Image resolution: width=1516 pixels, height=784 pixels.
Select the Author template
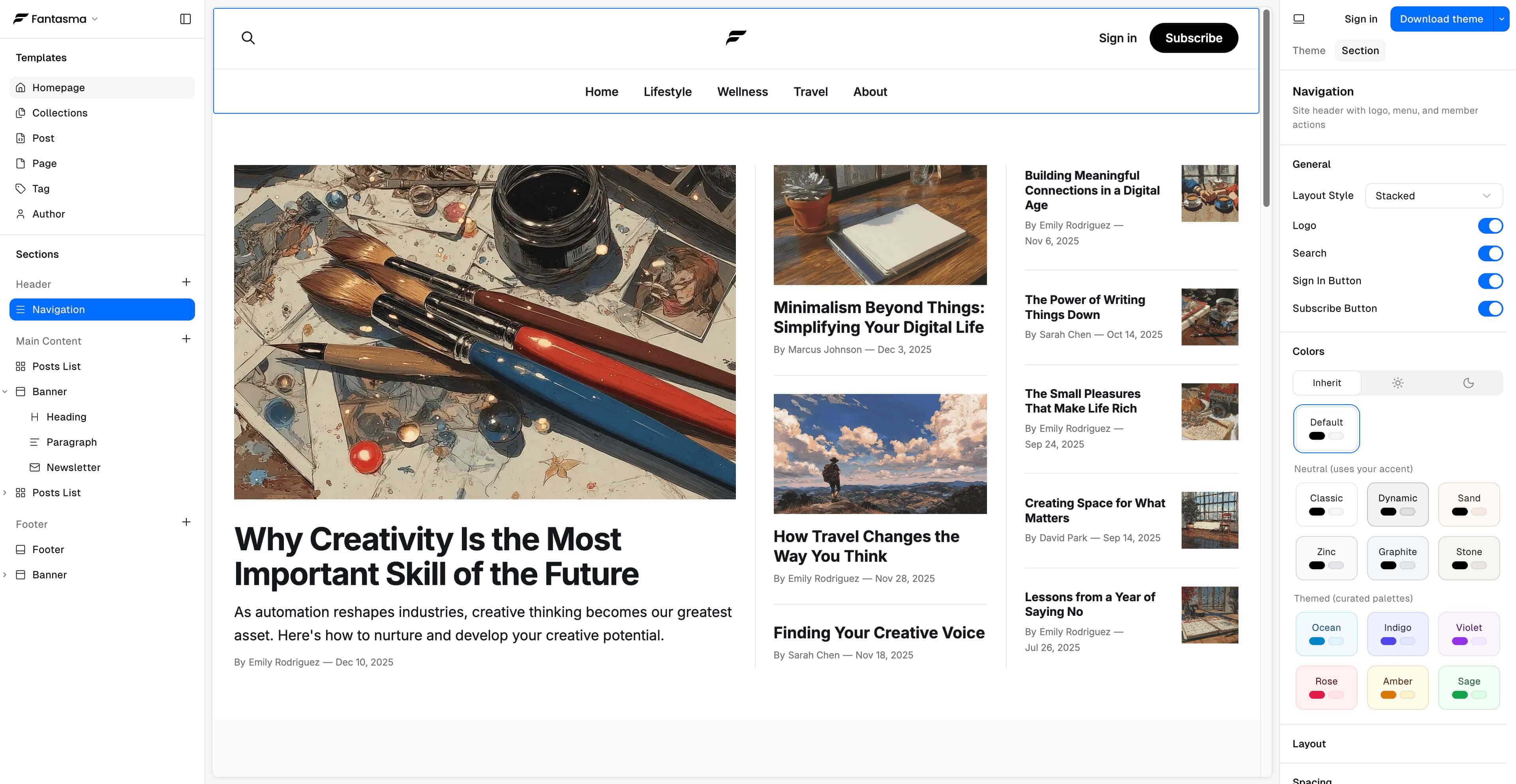[48, 214]
